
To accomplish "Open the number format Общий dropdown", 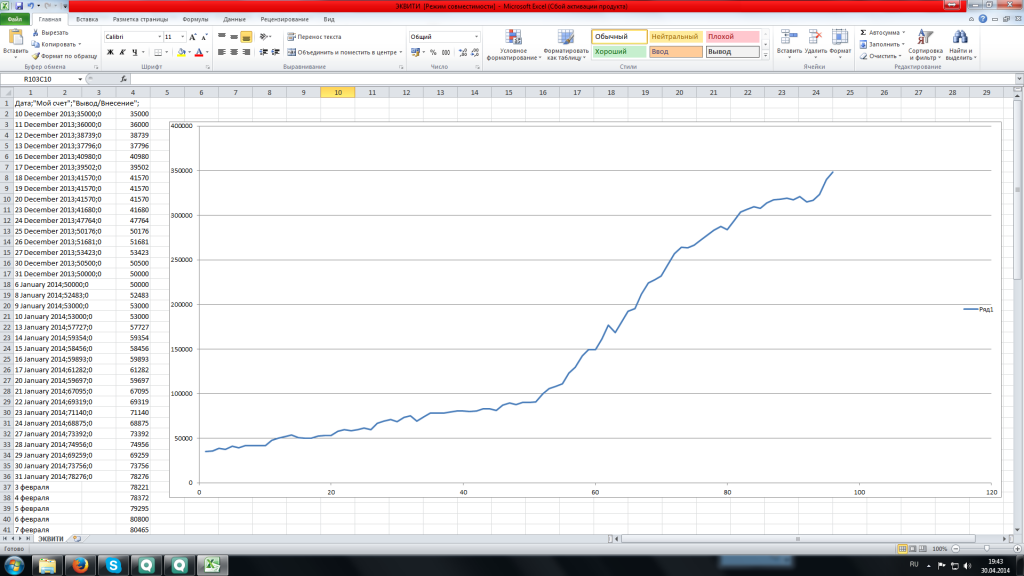I will (x=476, y=37).
